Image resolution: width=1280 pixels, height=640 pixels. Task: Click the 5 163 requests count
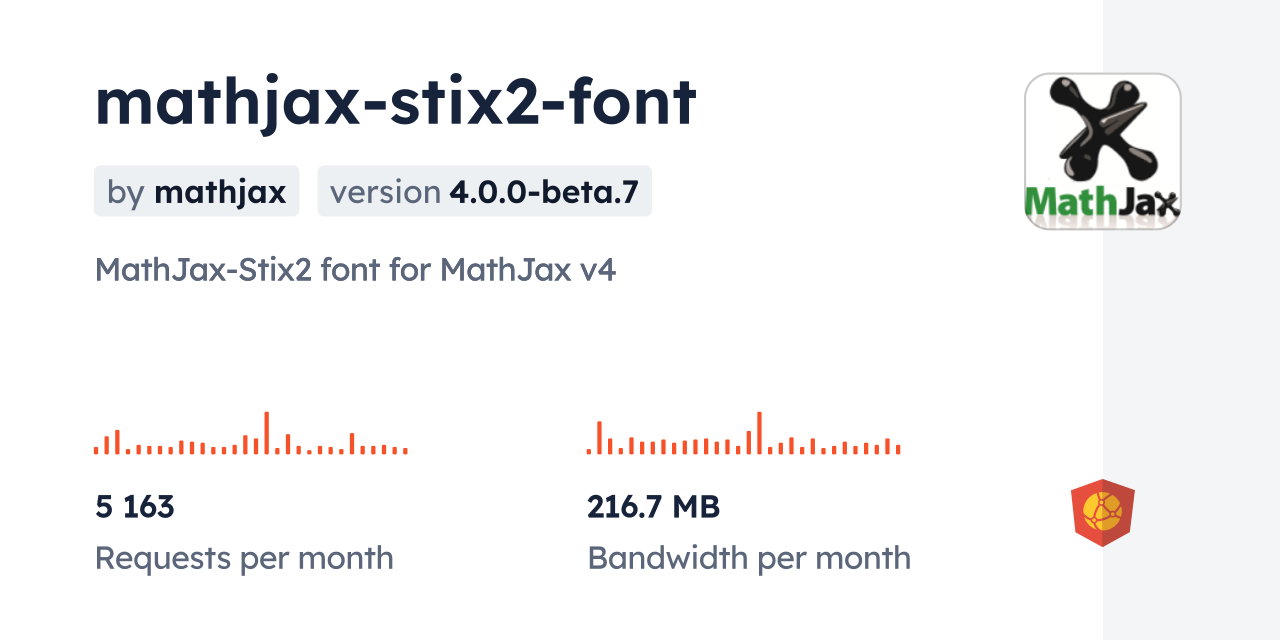click(135, 507)
